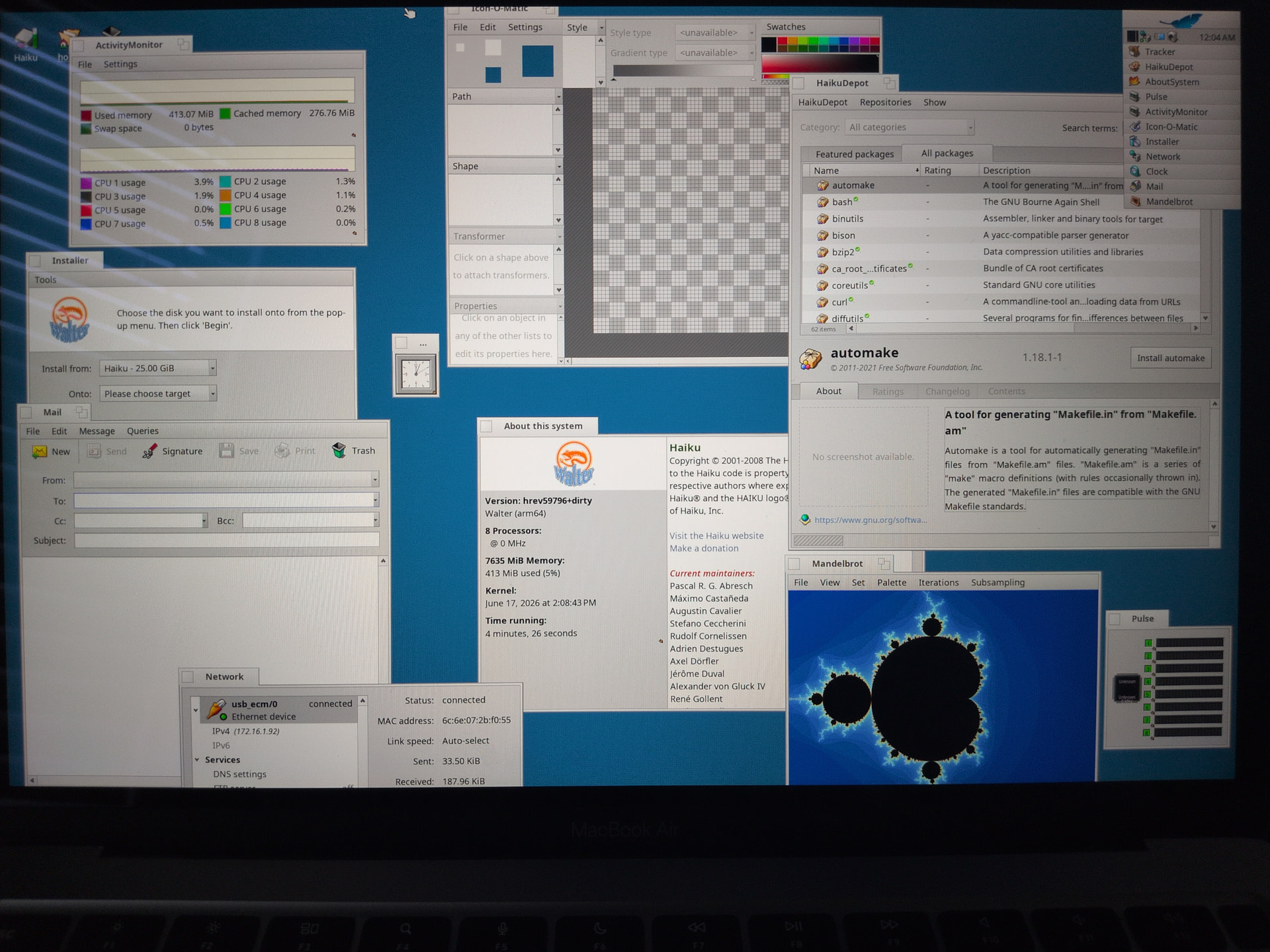Select the Mandelbrot entry icon in Deskbar
Viewport: 1270px width, 952px height.
1136,202
